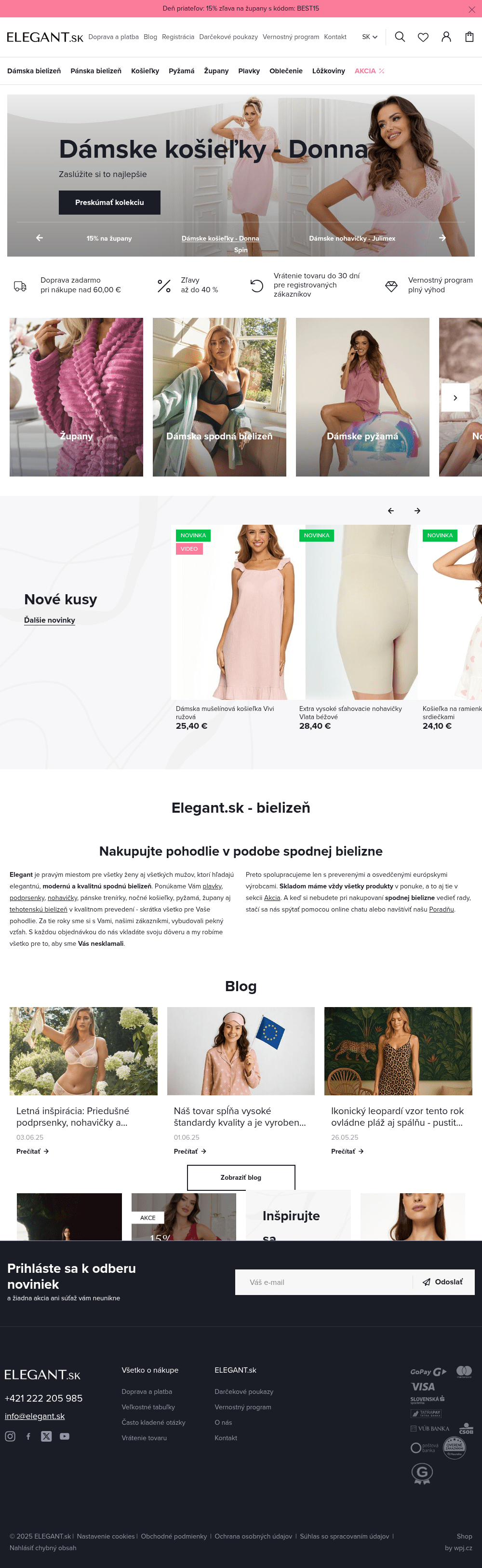Viewport: 482px width, 1568px height.
Task: Open the Instagram icon in footer
Action: pyautogui.click(x=10, y=1436)
